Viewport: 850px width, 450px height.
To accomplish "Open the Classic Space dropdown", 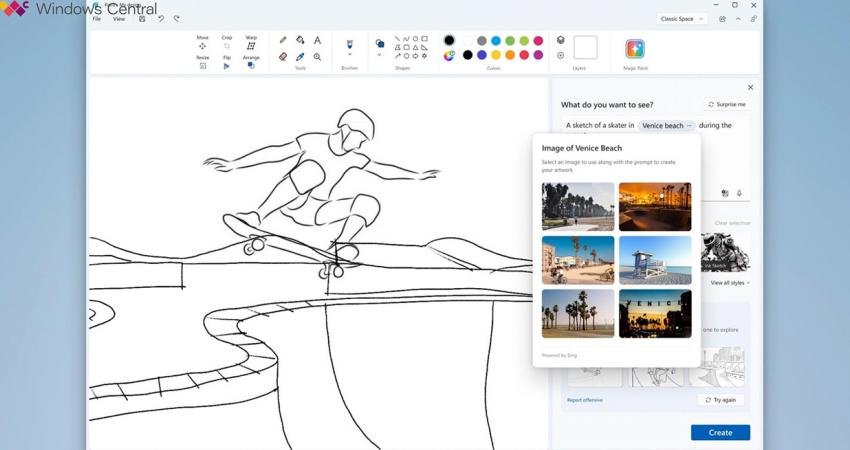I will point(681,19).
